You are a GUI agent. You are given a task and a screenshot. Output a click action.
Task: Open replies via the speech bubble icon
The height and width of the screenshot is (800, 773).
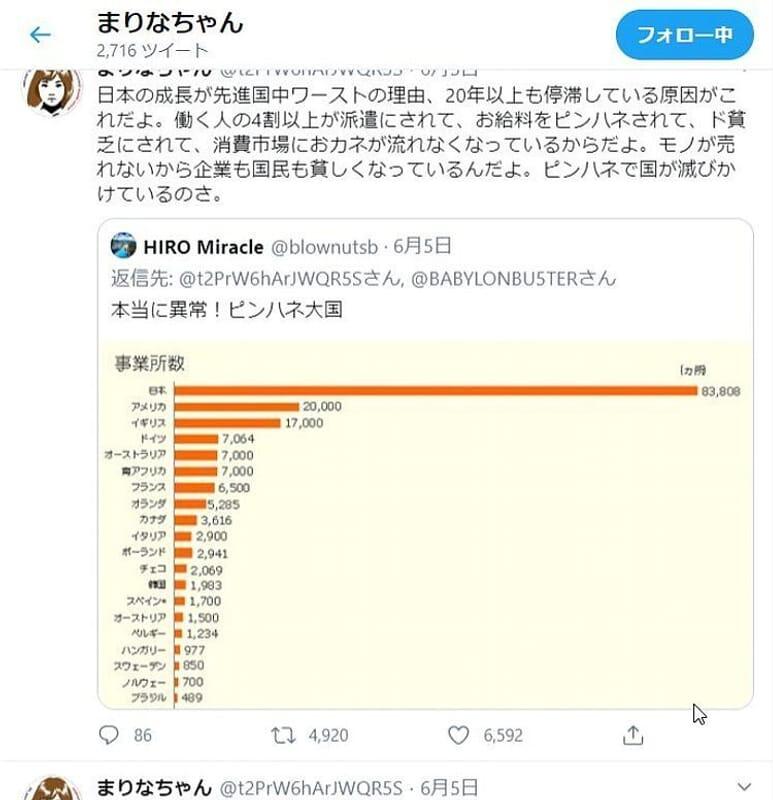(x=109, y=735)
